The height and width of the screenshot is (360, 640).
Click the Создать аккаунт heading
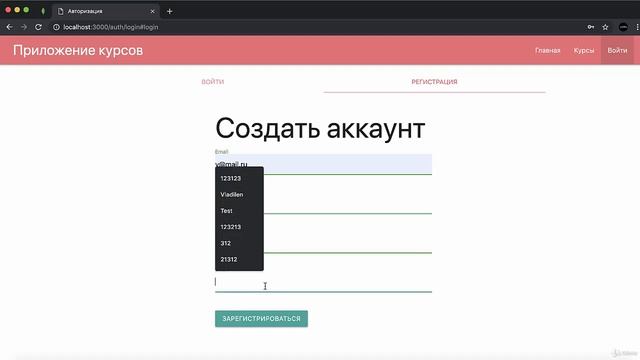tap(320, 129)
